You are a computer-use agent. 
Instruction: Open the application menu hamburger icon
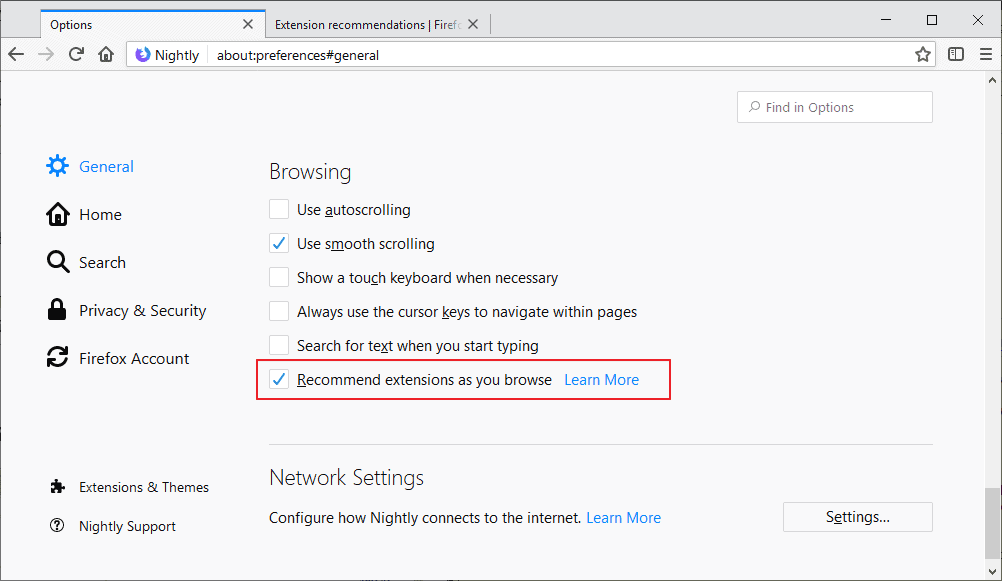pos(986,55)
